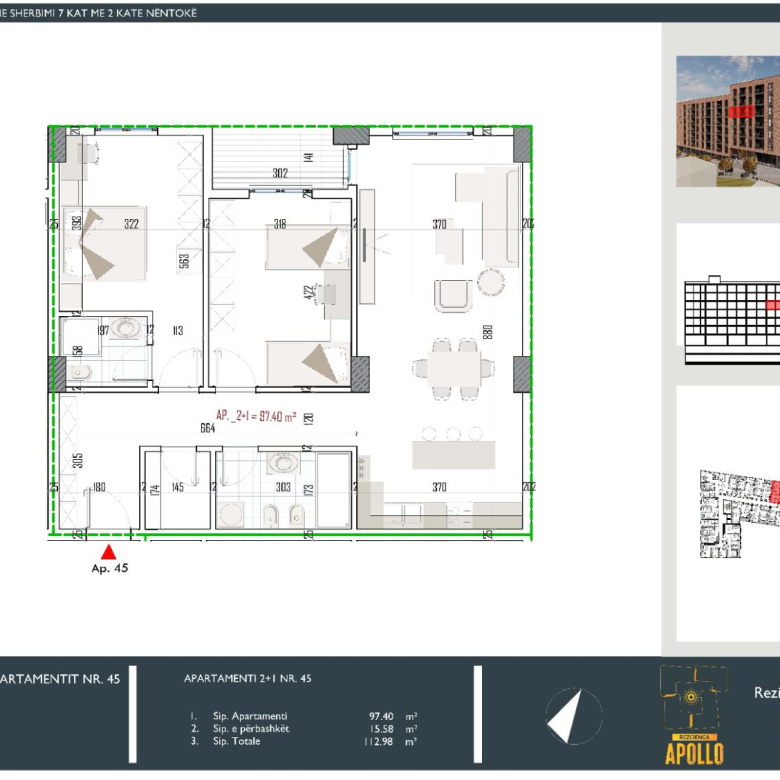Click the red highlighted unit in the elevation
Image resolution: width=780 pixels, height=780 pixels.
772,304
